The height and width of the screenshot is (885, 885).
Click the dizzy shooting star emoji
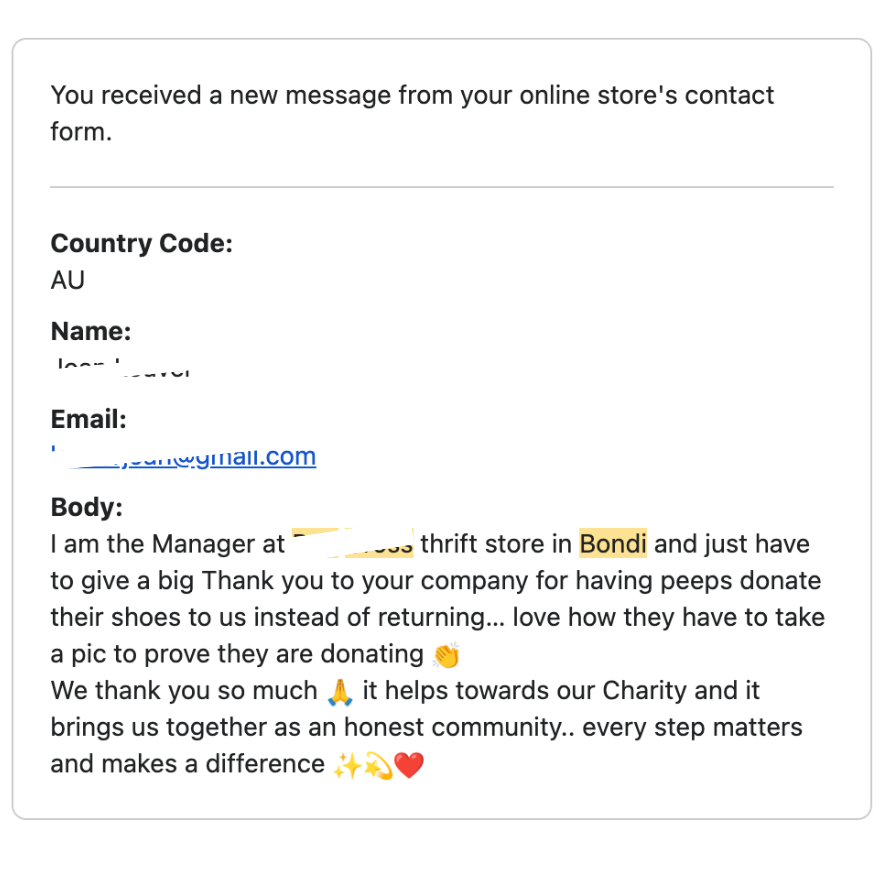[x=378, y=765]
